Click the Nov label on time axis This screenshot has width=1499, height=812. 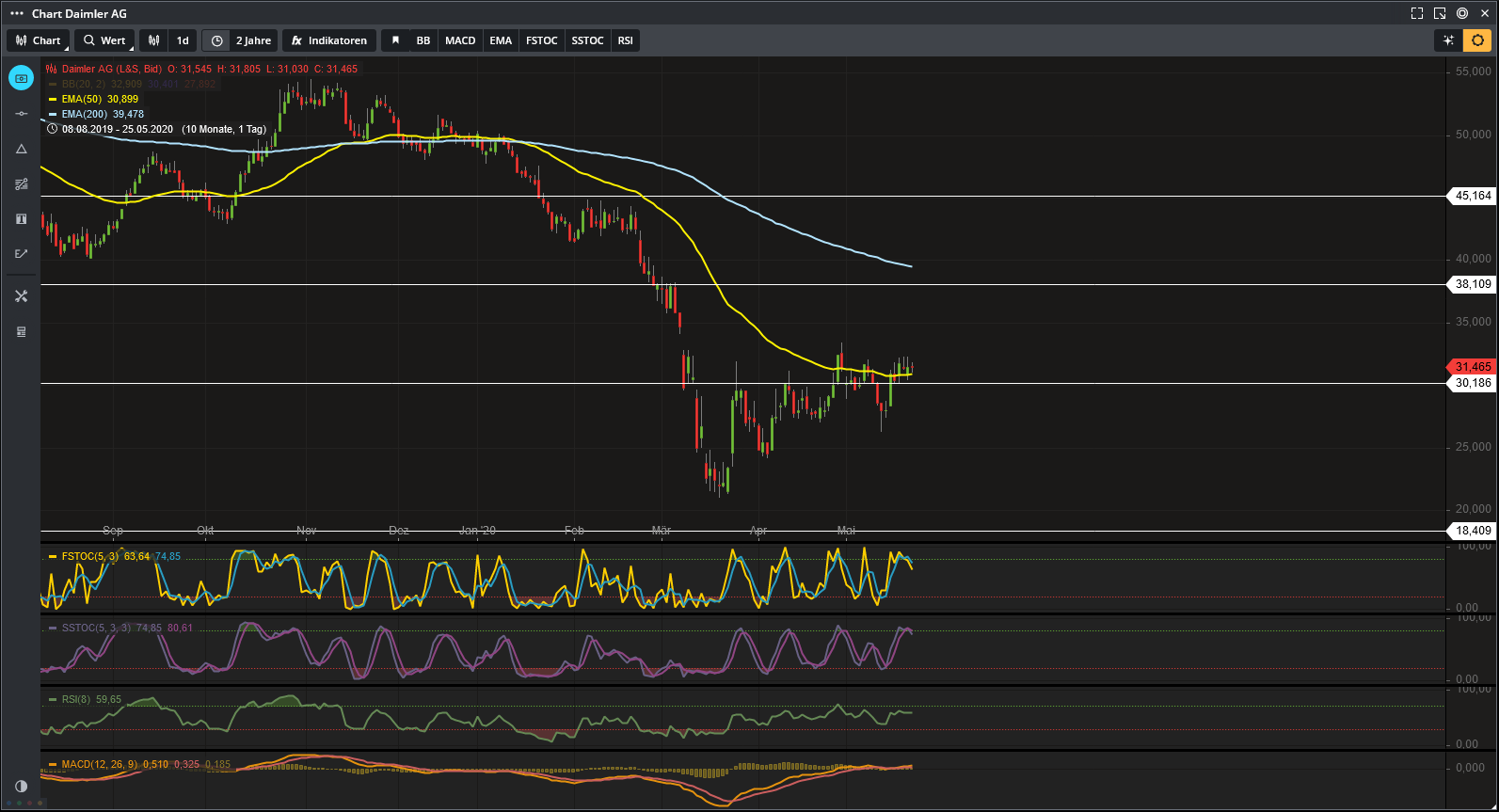pyautogui.click(x=307, y=531)
